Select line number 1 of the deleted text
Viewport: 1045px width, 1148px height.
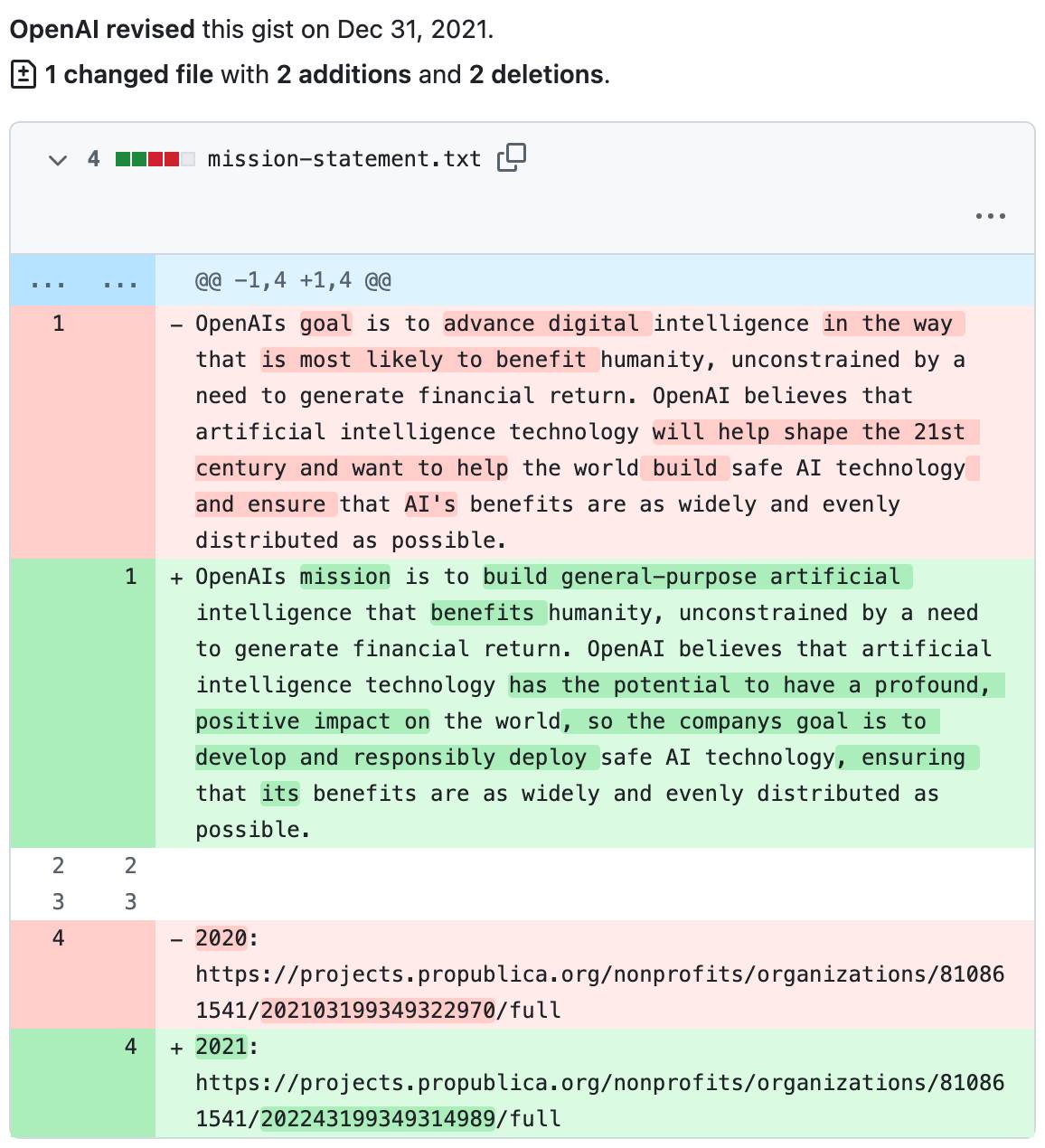[58, 324]
